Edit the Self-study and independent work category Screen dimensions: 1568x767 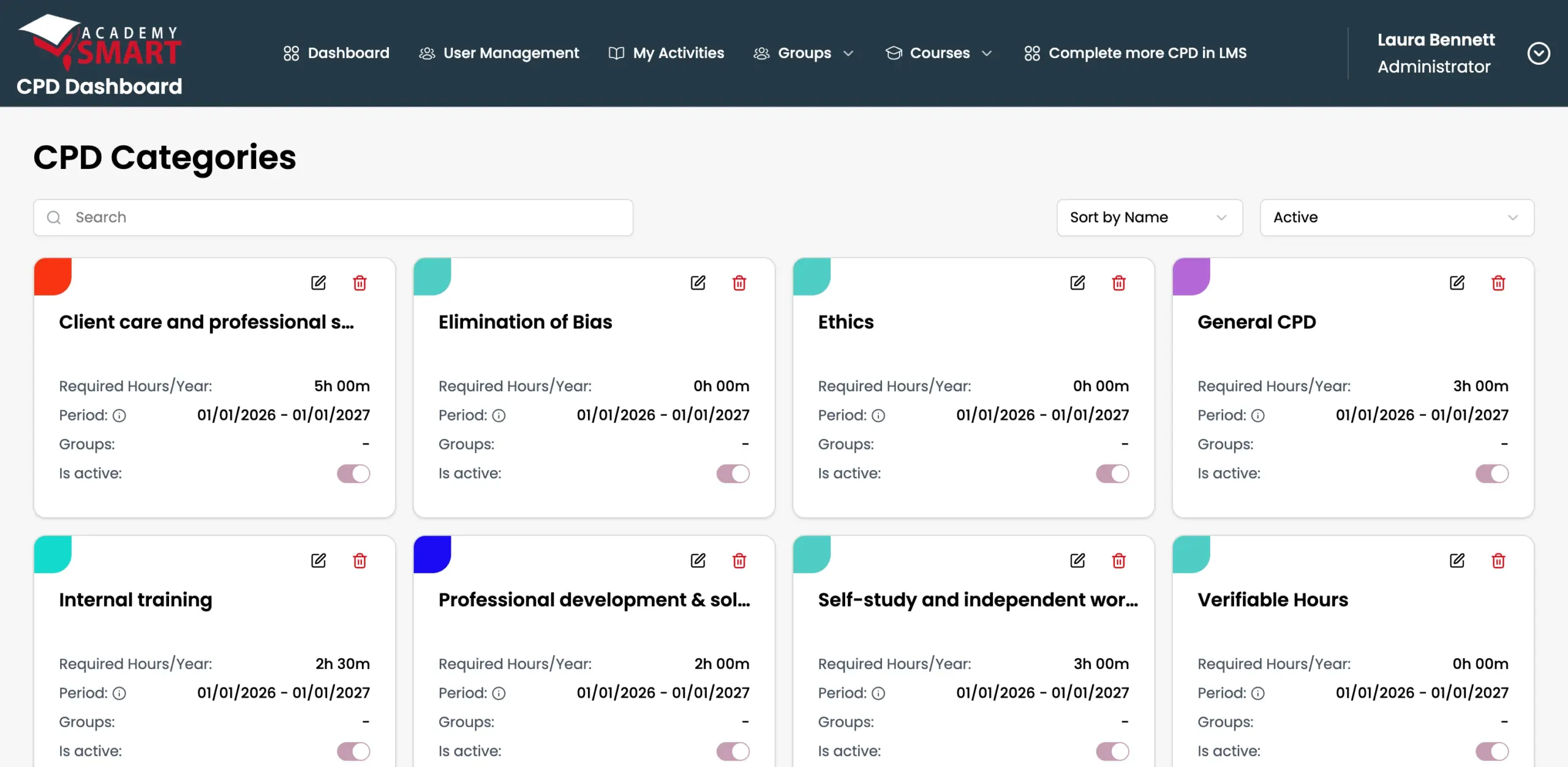click(1077, 561)
